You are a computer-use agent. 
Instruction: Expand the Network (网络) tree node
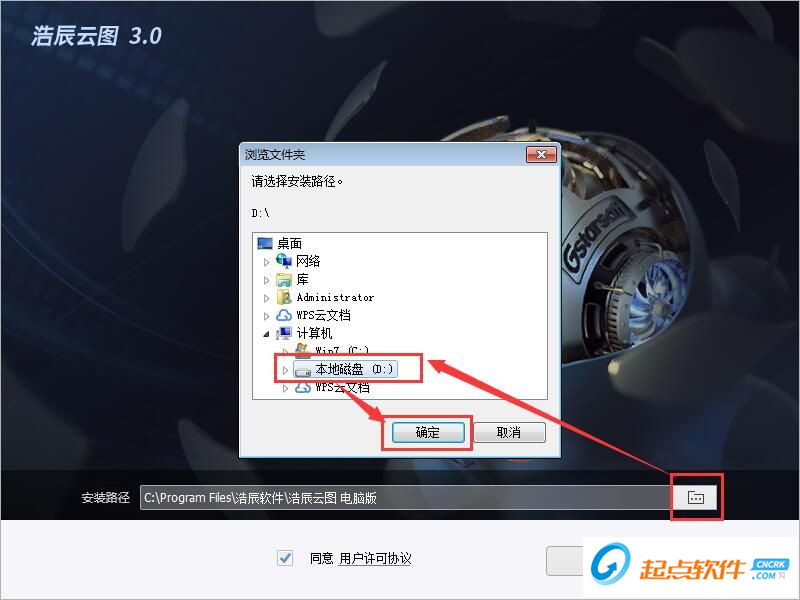pyautogui.click(x=266, y=262)
